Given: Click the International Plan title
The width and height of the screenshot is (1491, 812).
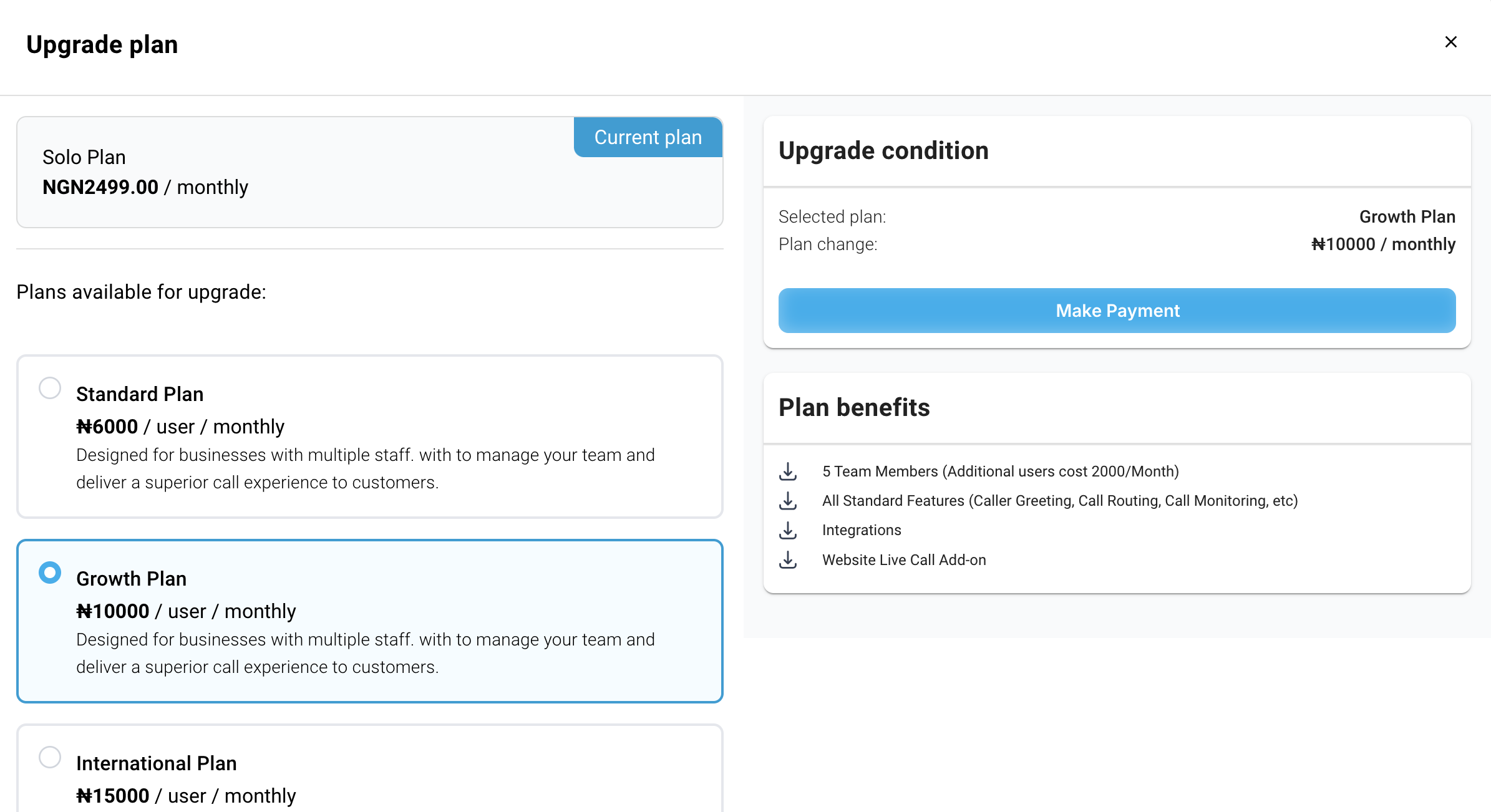Looking at the screenshot, I should pos(156,763).
